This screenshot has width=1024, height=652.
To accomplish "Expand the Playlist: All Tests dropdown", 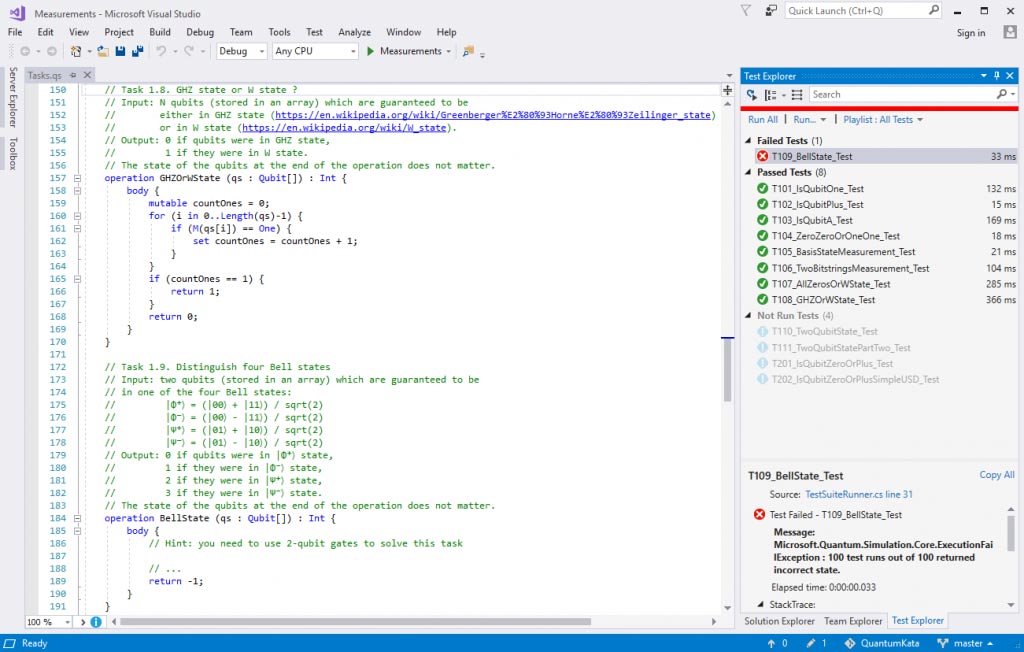I will pyautogui.click(x=883, y=120).
